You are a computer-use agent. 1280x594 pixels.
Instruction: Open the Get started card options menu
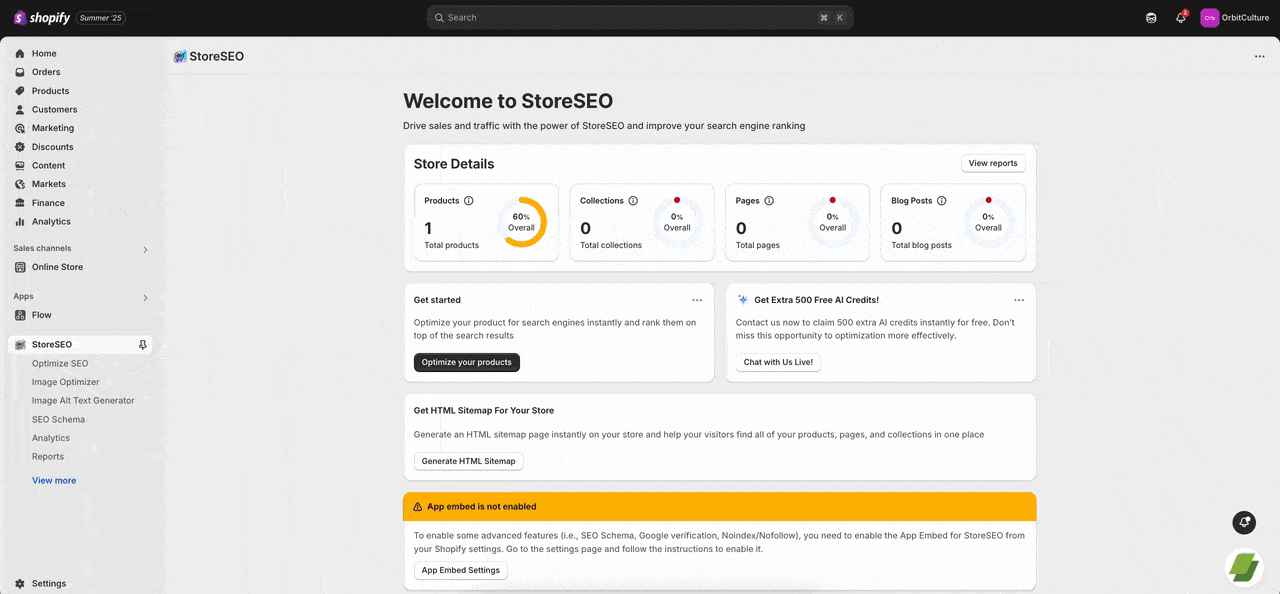[697, 300]
